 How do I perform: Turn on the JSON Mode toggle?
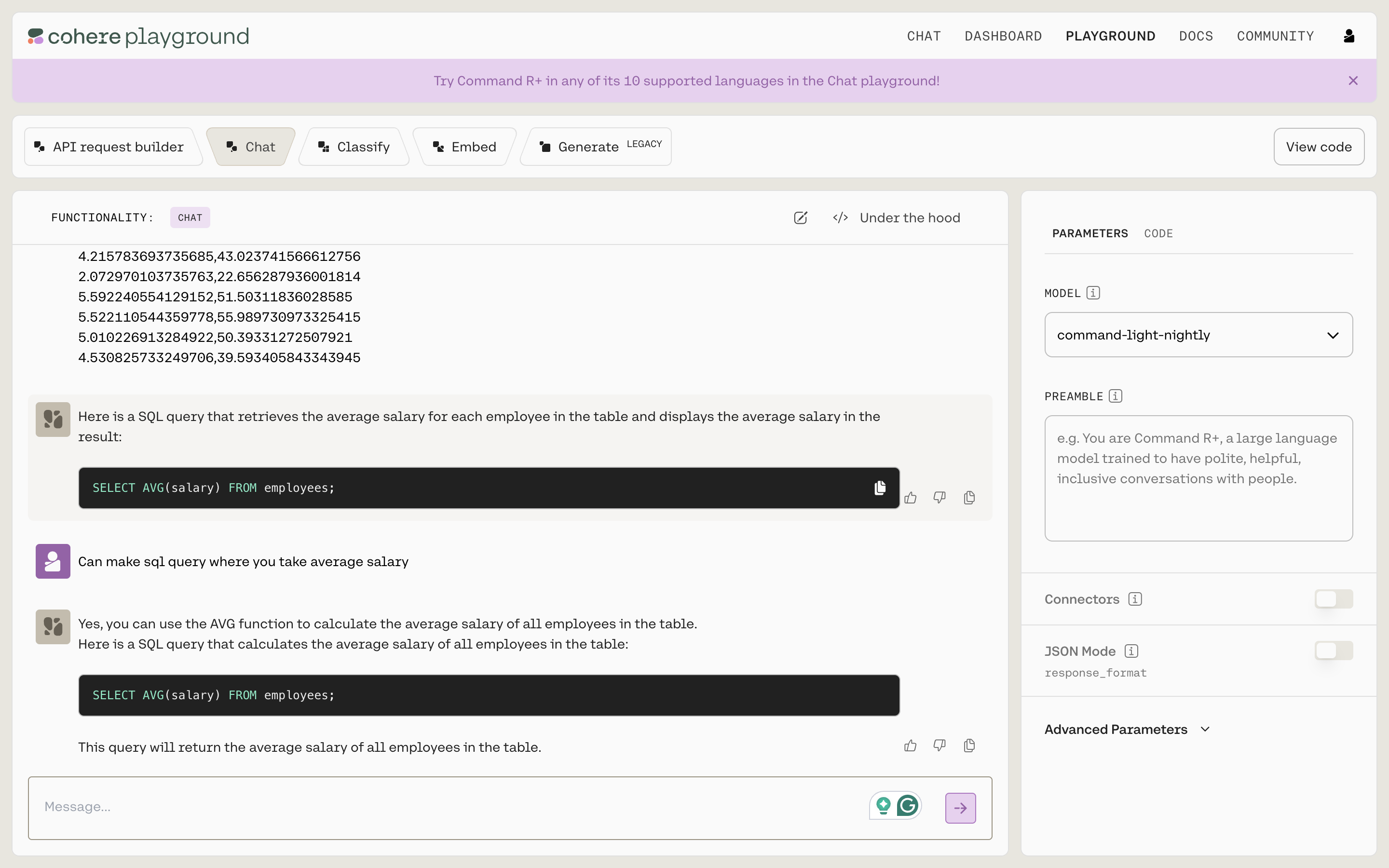pyautogui.click(x=1334, y=651)
